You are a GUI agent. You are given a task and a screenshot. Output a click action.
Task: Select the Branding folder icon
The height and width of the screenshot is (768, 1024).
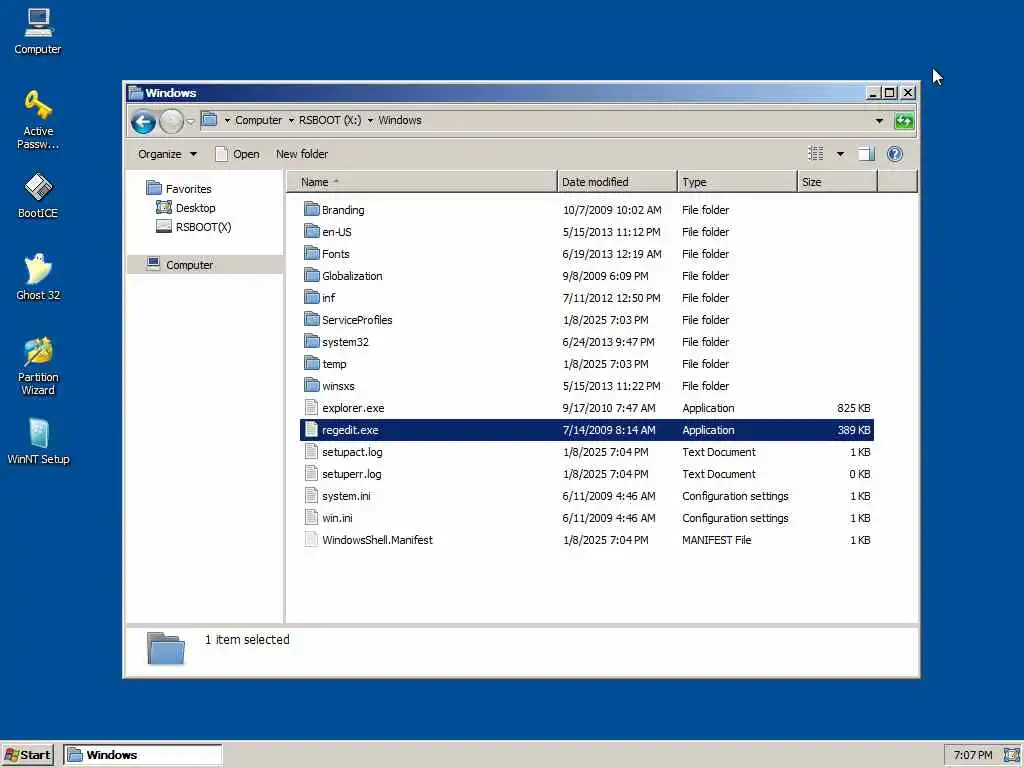pyautogui.click(x=312, y=209)
